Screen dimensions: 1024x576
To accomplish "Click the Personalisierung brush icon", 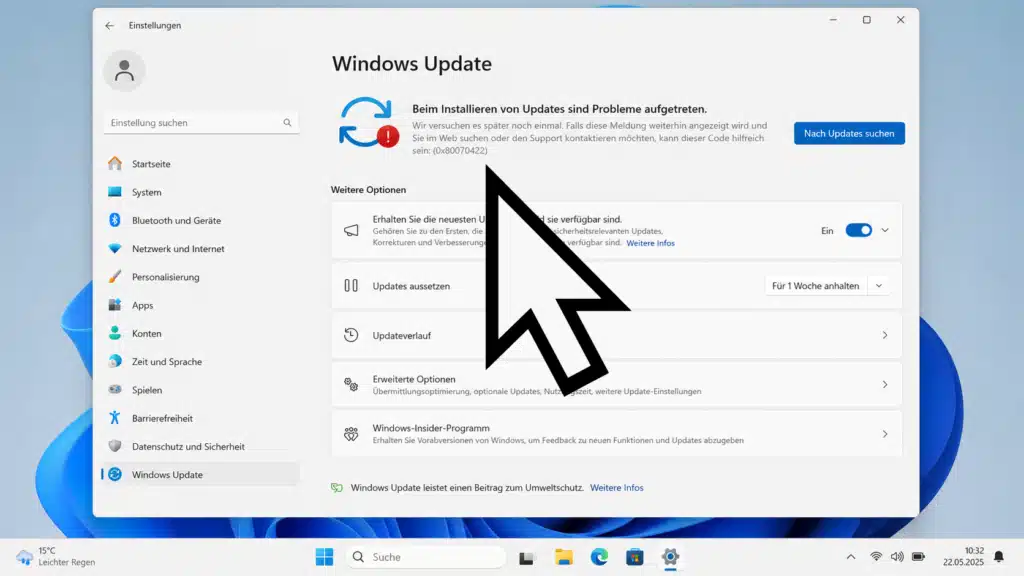I will pyautogui.click(x=115, y=276).
